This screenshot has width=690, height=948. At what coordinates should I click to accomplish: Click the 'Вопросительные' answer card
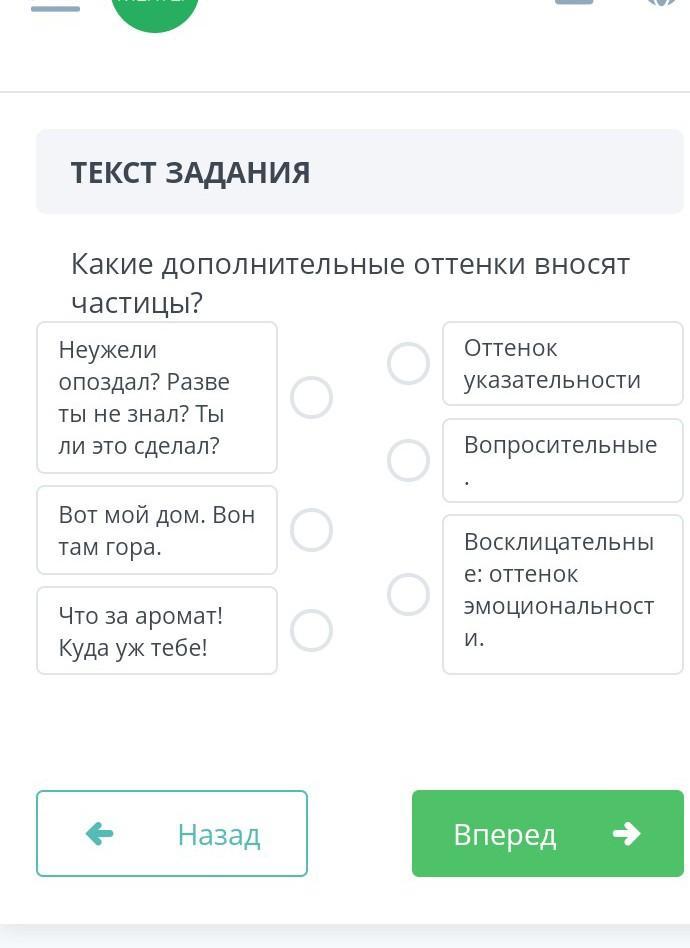pos(562,460)
